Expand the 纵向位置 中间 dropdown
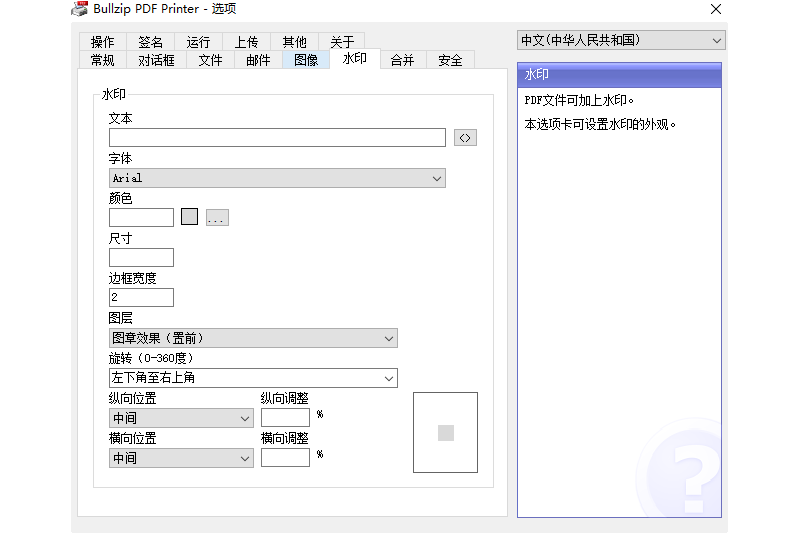800x533 pixels. pyautogui.click(x=181, y=418)
